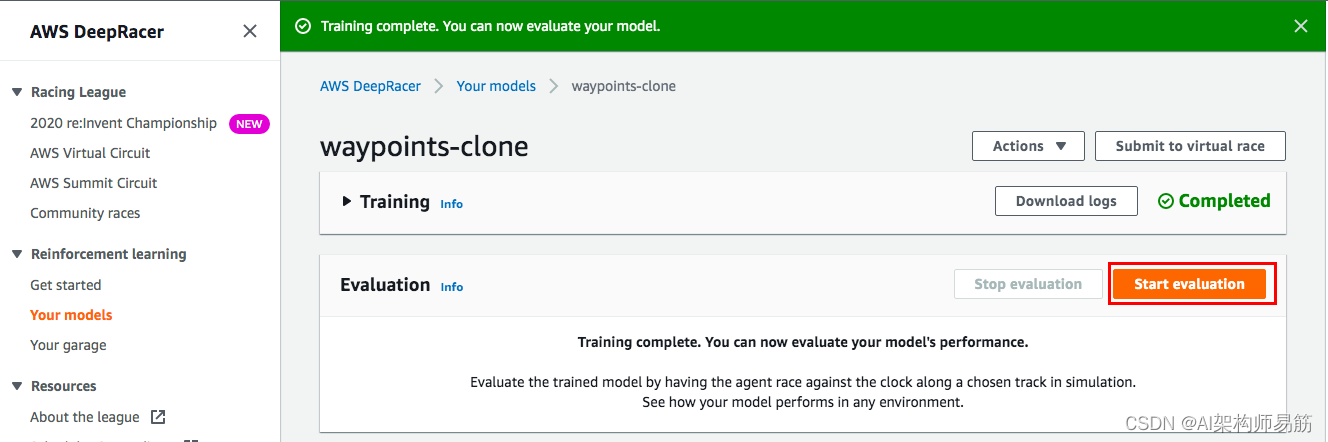The height and width of the screenshot is (442, 1328).
Task: Collapse the Reinforcement learning section
Action: (17, 254)
